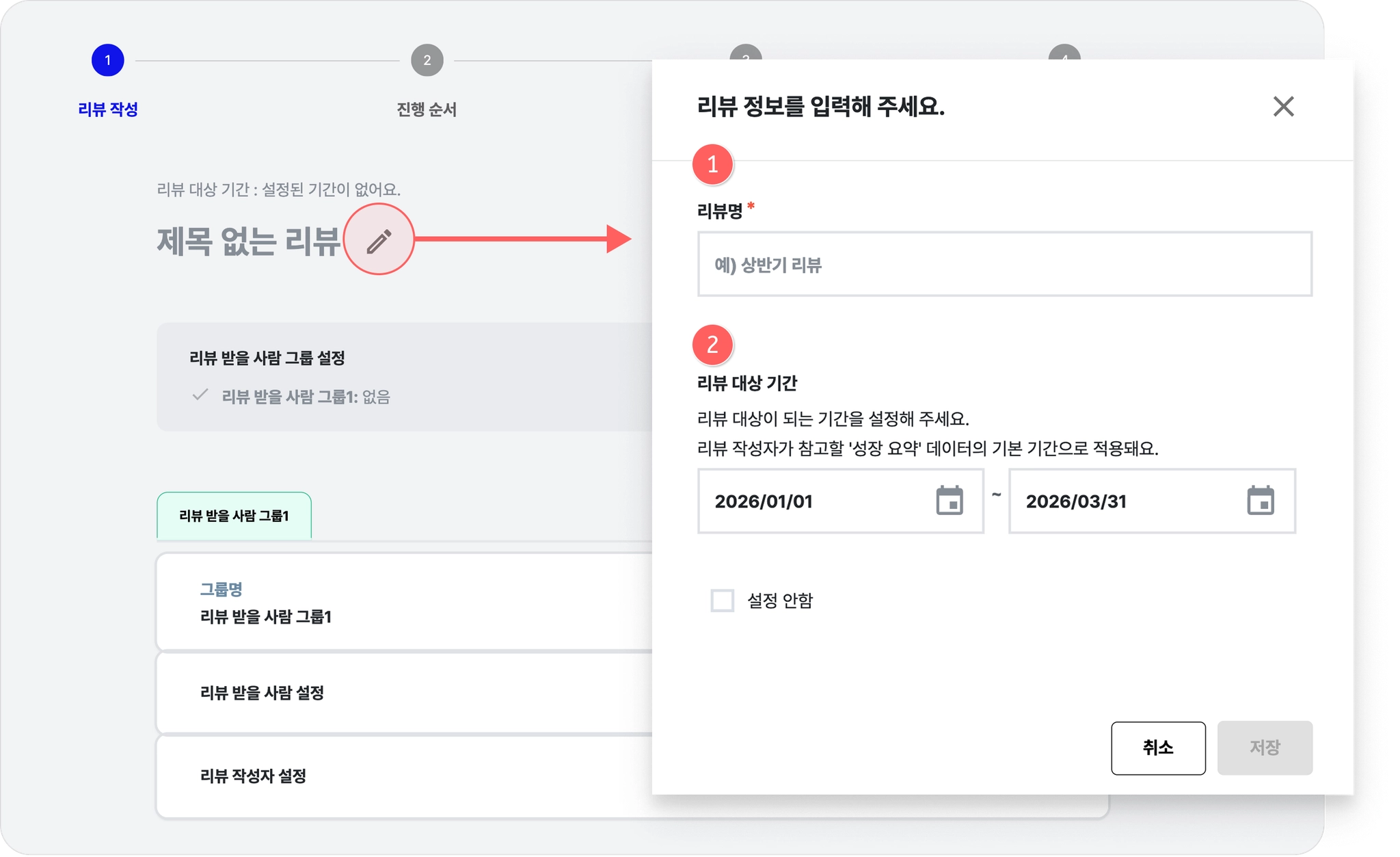Check the 설정 안함 checkbox
This screenshot has width=1400, height=857.
722,601
